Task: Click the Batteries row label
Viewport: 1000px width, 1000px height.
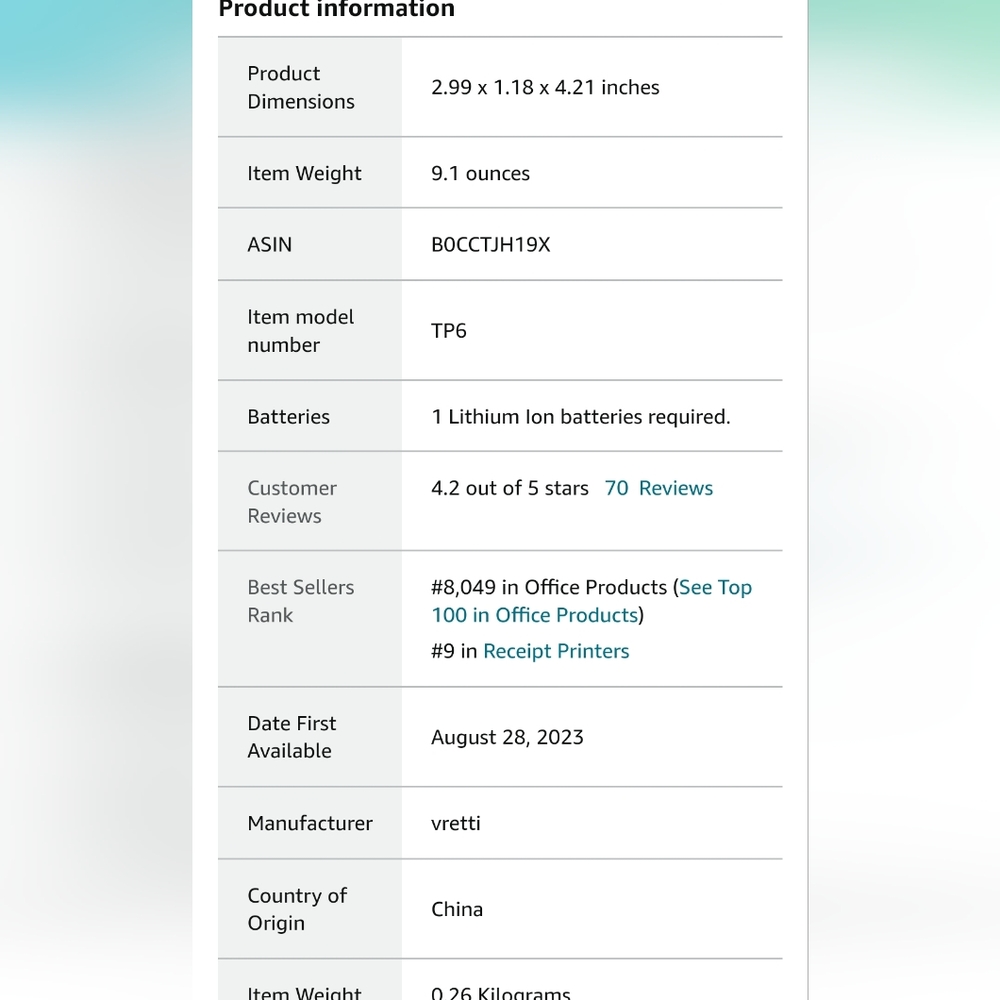Action: tap(288, 417)
